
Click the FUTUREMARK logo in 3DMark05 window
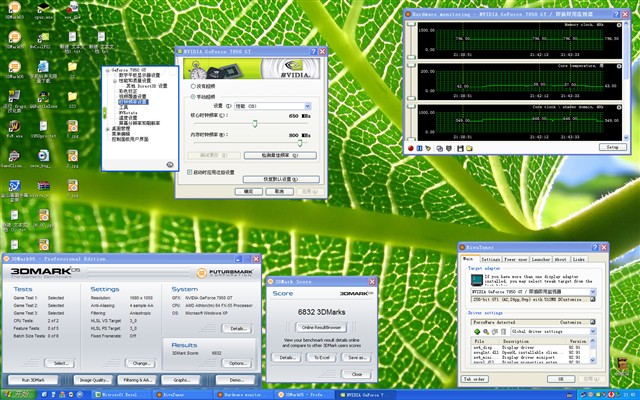225,273
